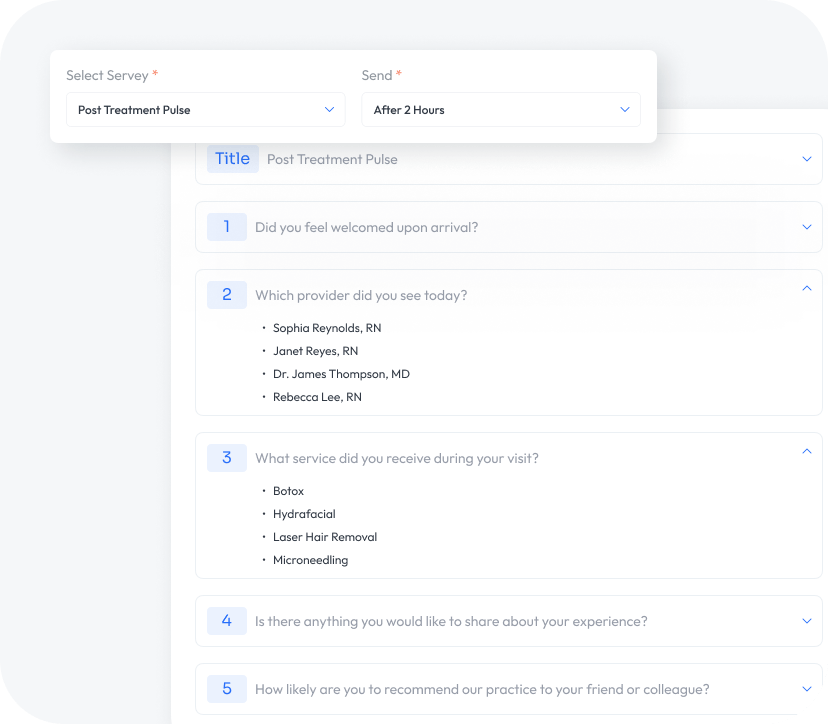This screenshot has width=829, height=725.
Task: Click the number 4 badge
Action: coord(227,621)
